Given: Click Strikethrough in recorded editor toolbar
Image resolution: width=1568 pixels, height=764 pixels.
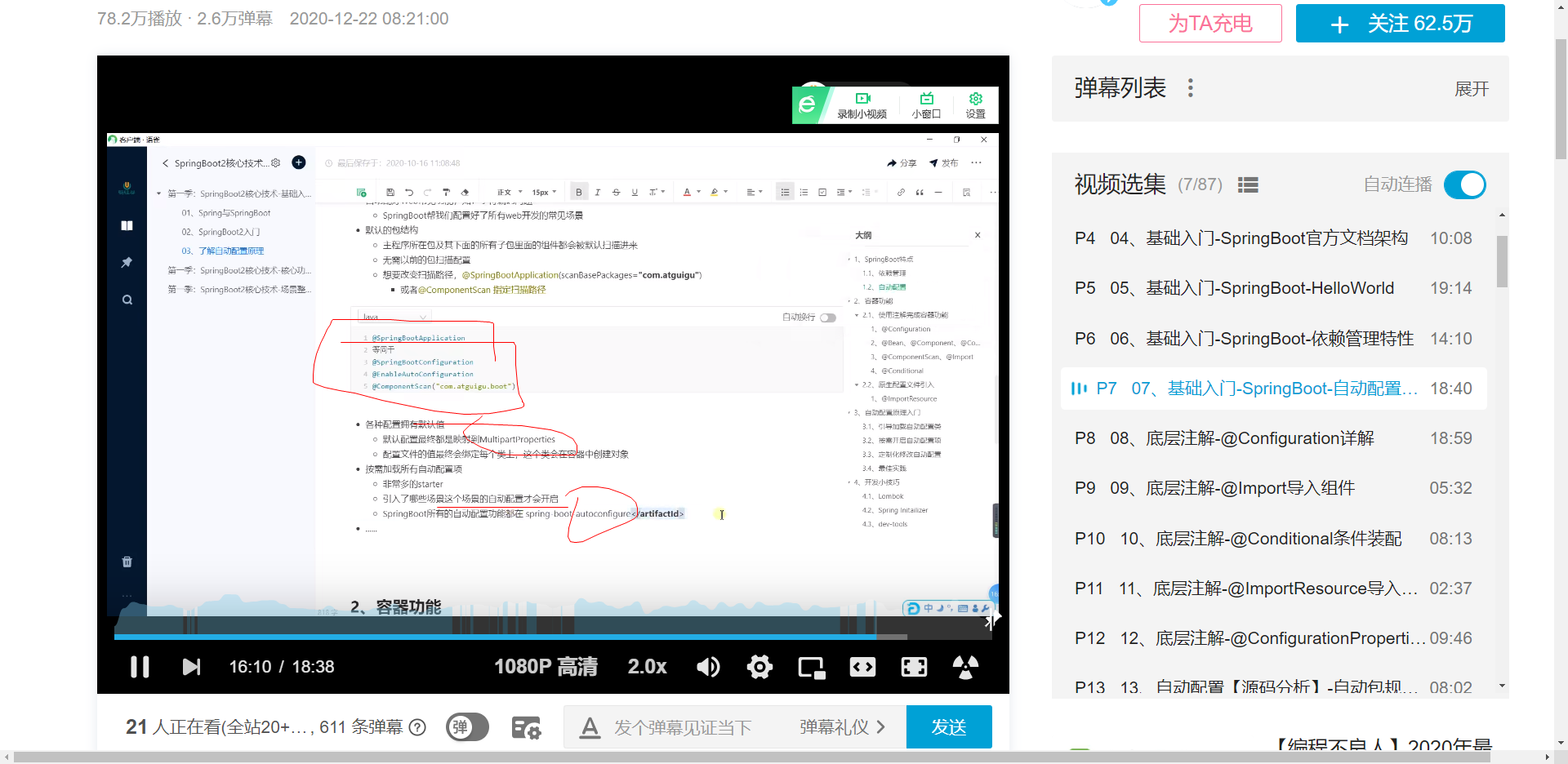Looking at the screenshot, I should pos(616,193).
